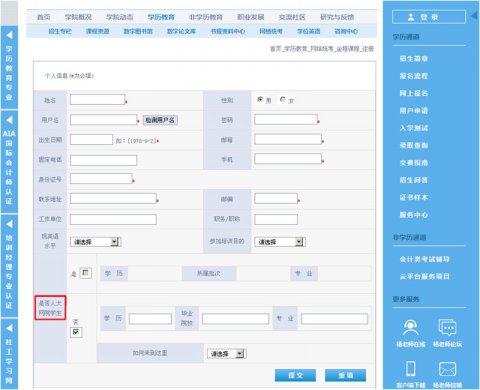Toggle the checked 否 checkbox
Viewport: 480px width, 390px height.
76,332
